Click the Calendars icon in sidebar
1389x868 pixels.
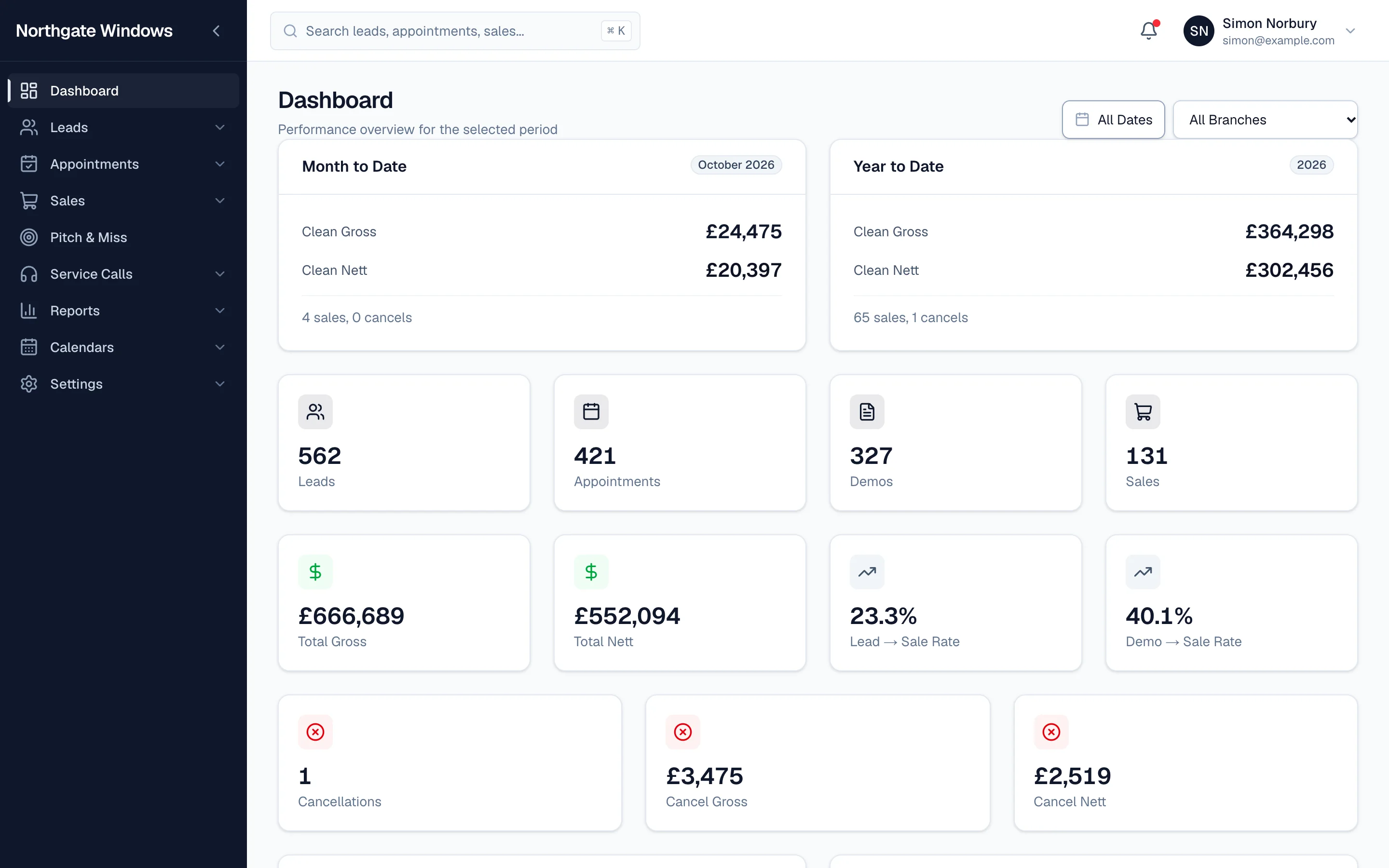(x=29, y=347)
